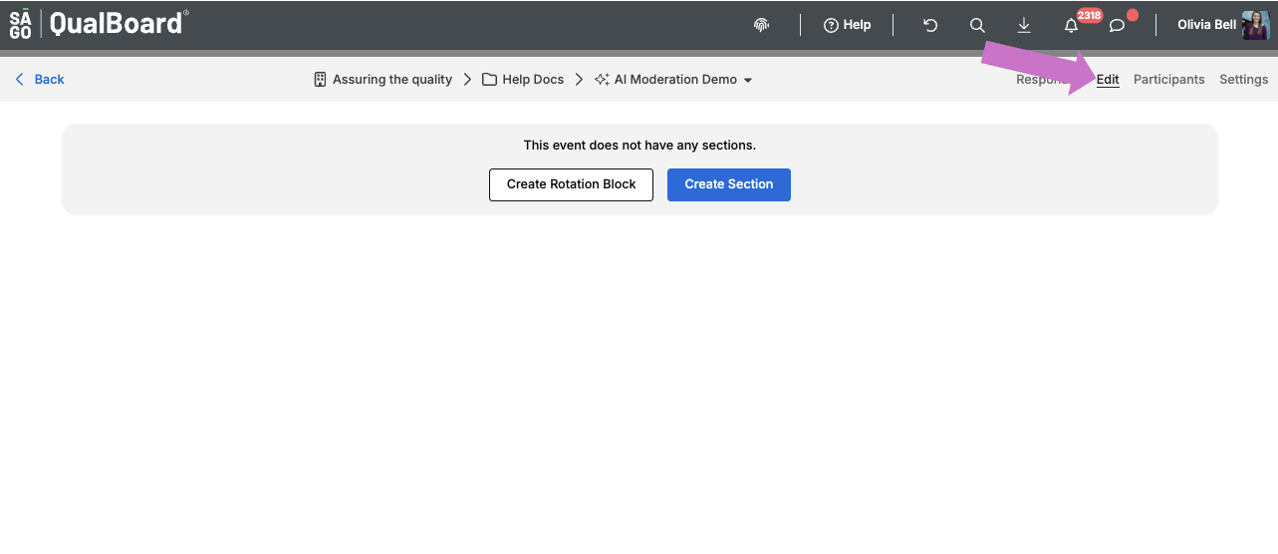
Task: Switch to the Participants tab
Action: [x=1169, y=79]
